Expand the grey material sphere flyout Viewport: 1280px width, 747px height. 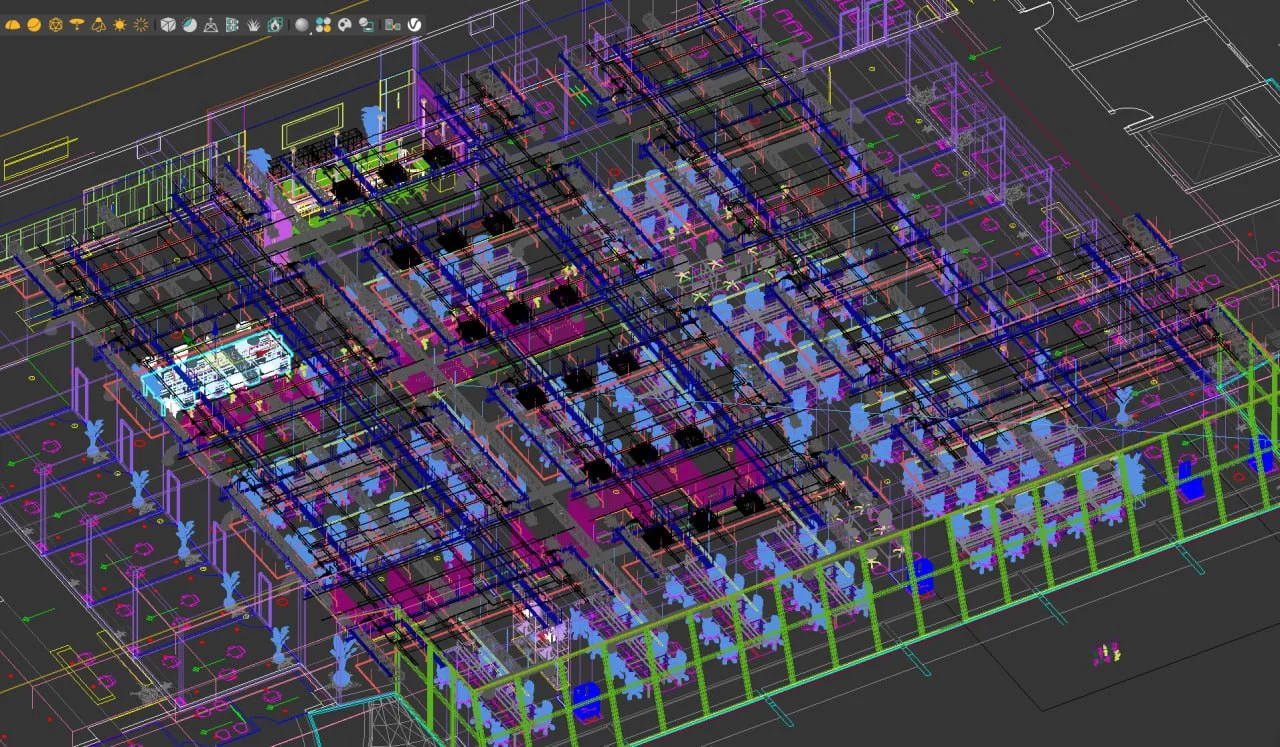click(302, 24)
